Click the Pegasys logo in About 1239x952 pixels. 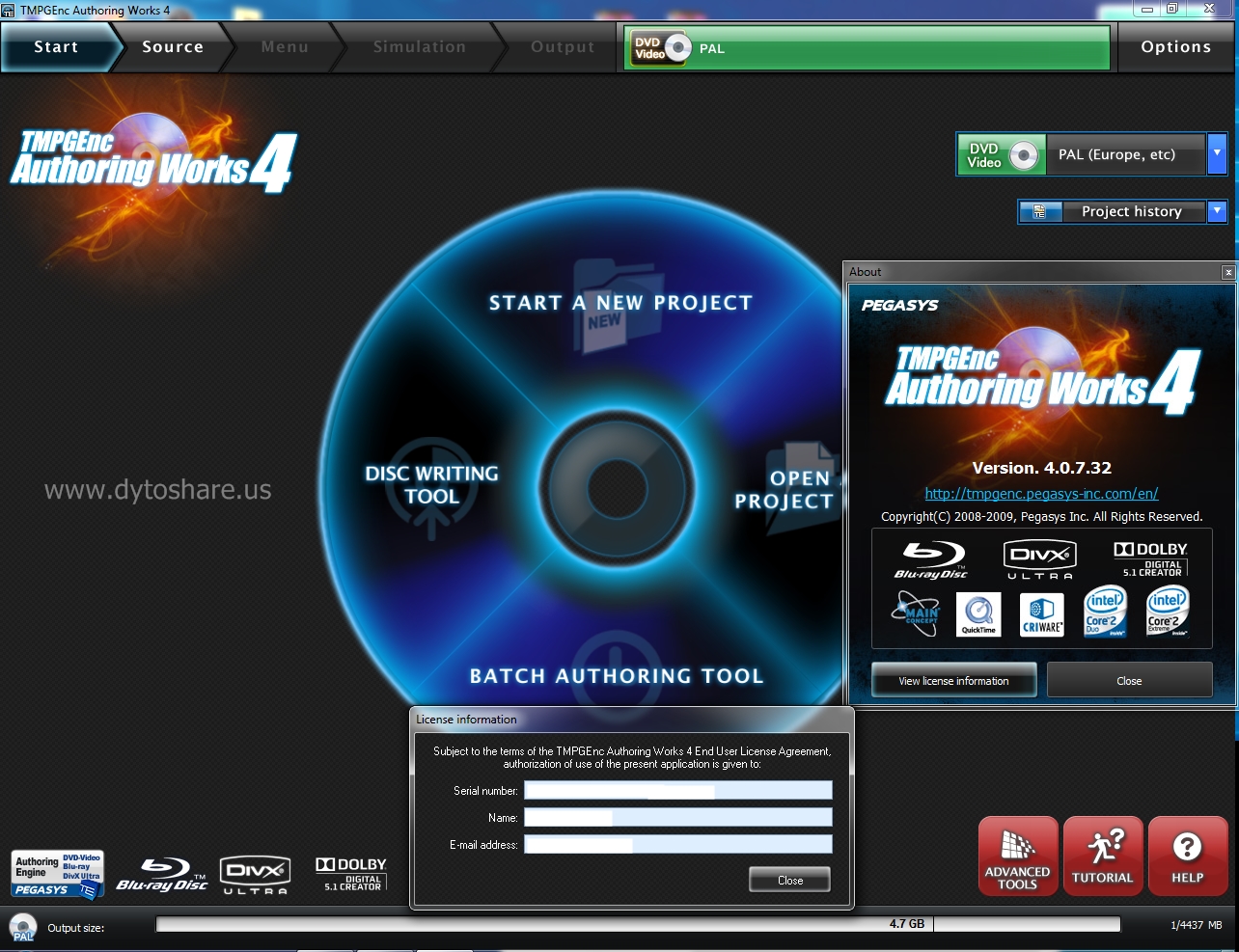pos(899,305)
